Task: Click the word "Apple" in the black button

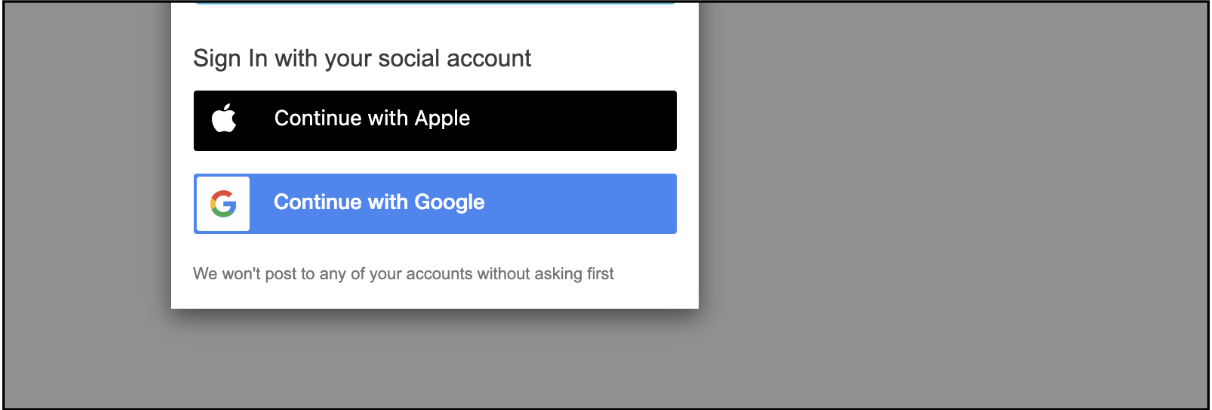Action: pos(441,119)
